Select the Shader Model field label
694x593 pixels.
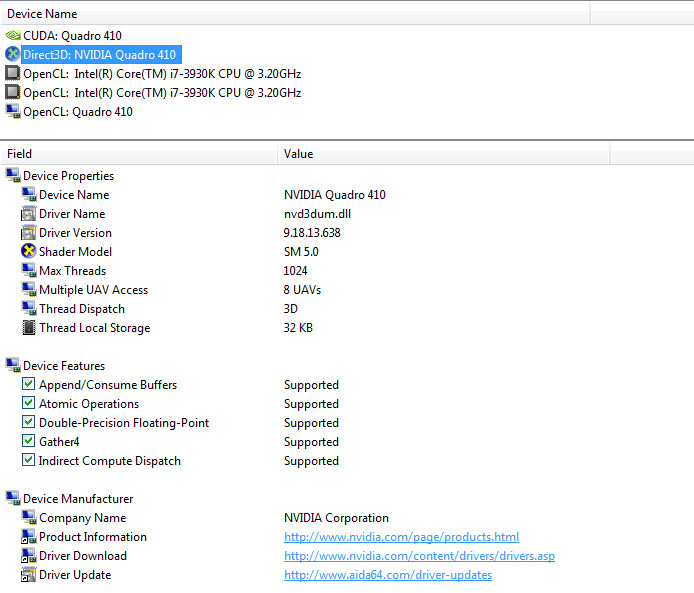(x=75, y=251)
